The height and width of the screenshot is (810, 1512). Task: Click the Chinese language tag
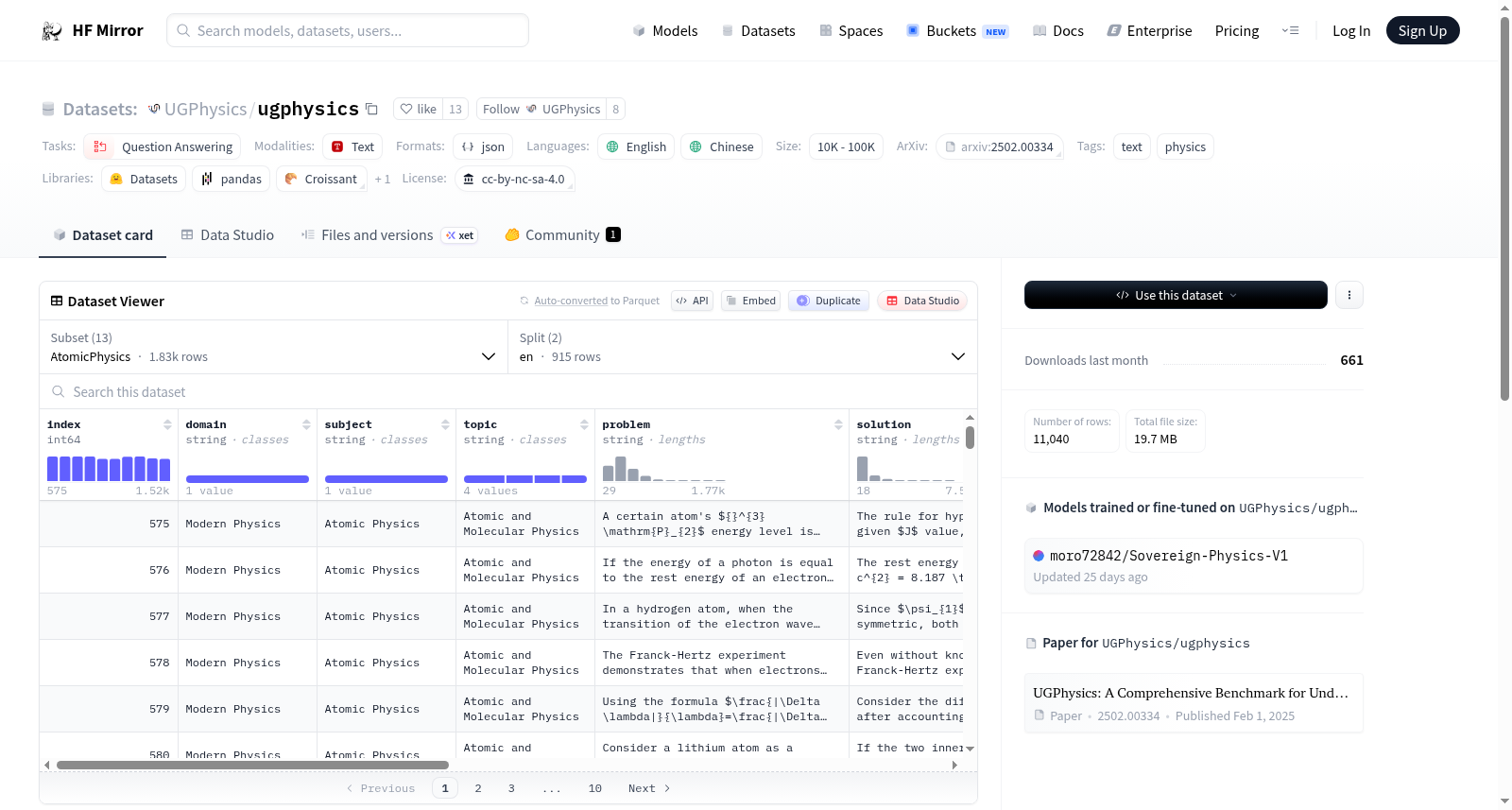(x=722, y=147)
